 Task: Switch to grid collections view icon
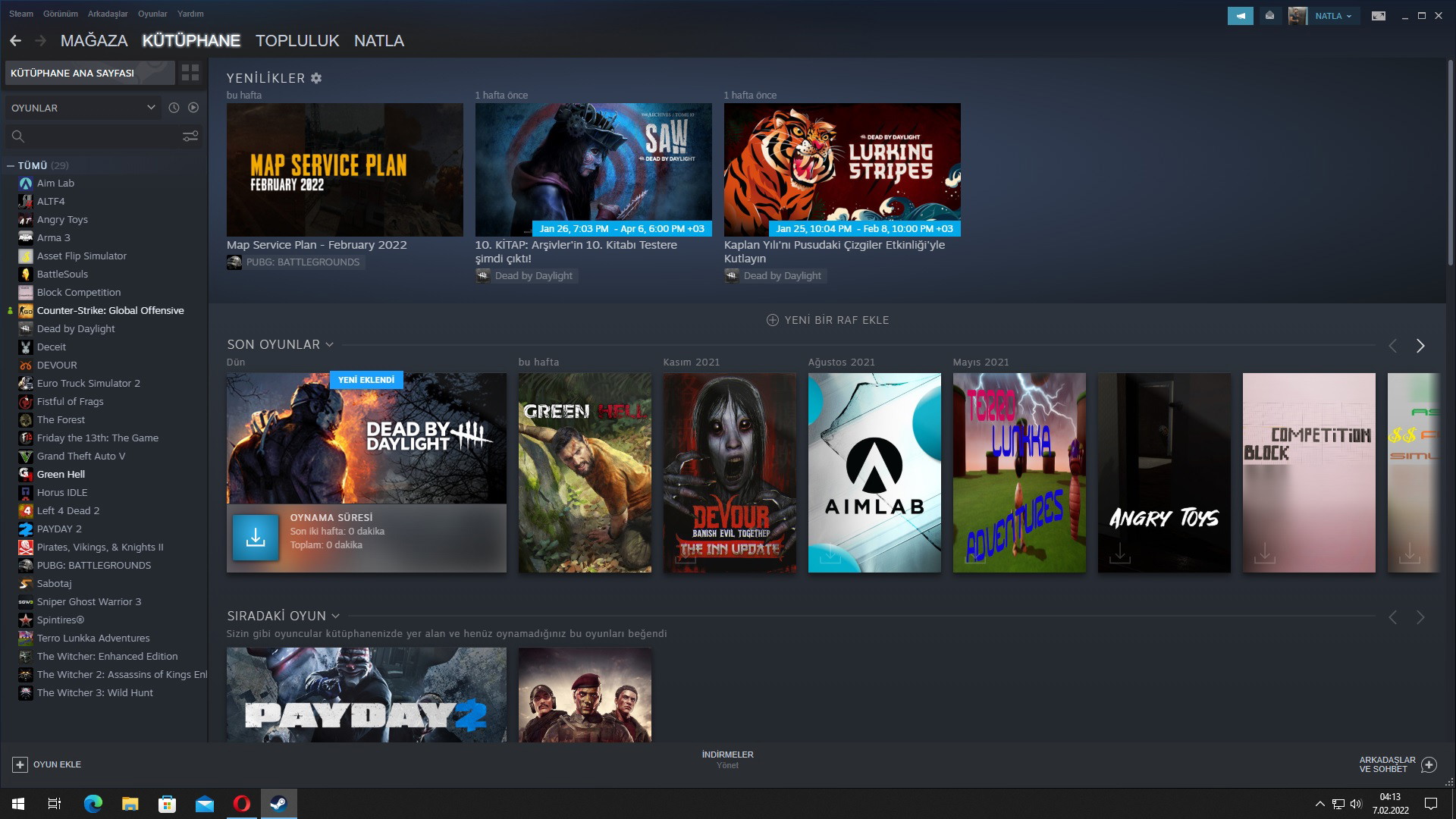click(190, 73)
